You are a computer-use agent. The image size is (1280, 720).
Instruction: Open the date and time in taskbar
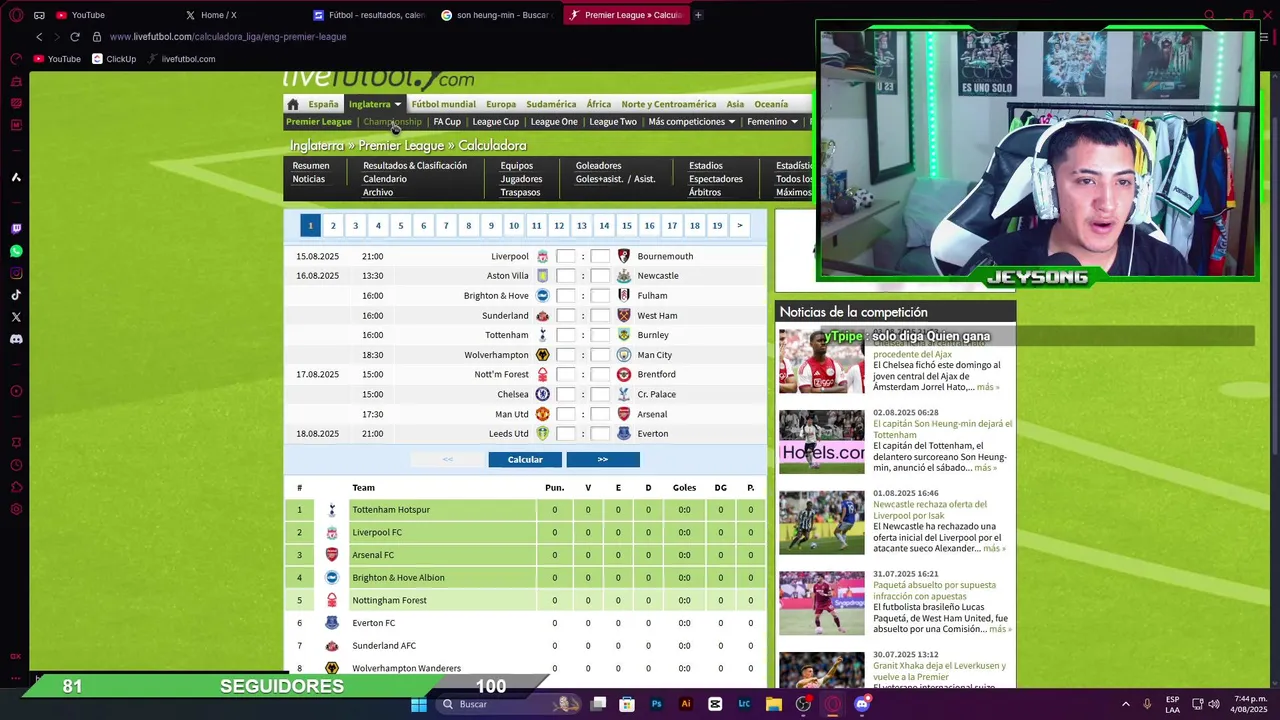[x=1249, y=704]
